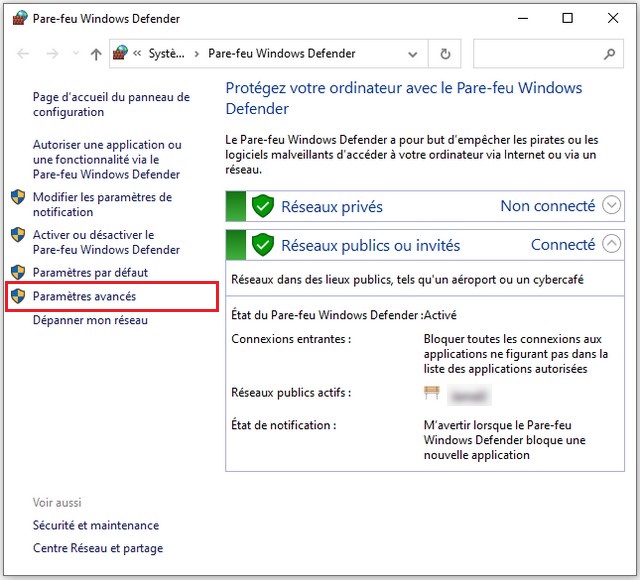The image size is (640, 580).
Task: Click shield icon beside 'Modifier les paramètres de notification'
Action: (x=18, y=197)
